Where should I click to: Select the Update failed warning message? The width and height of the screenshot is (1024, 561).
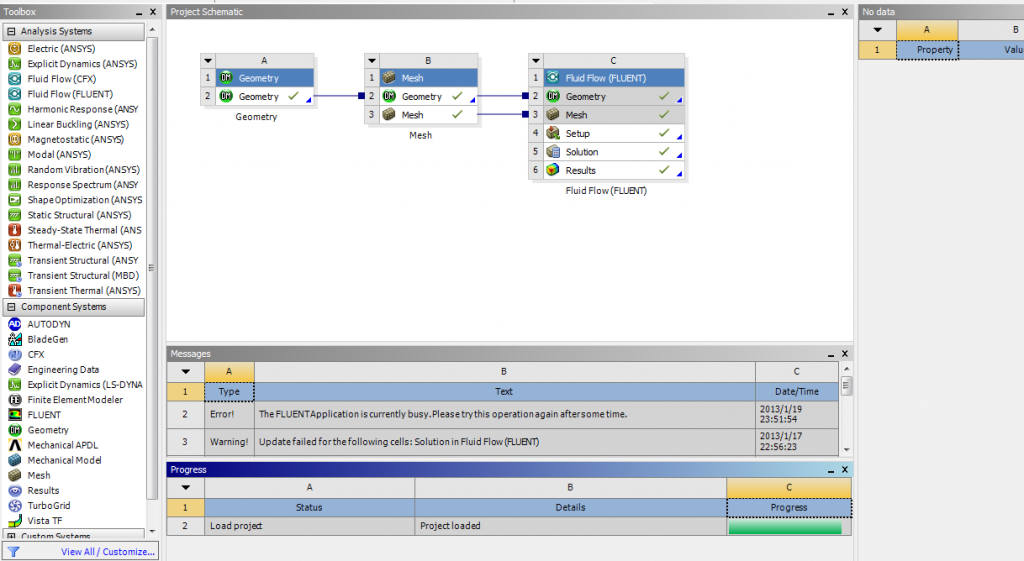click(x=504, y=442)
